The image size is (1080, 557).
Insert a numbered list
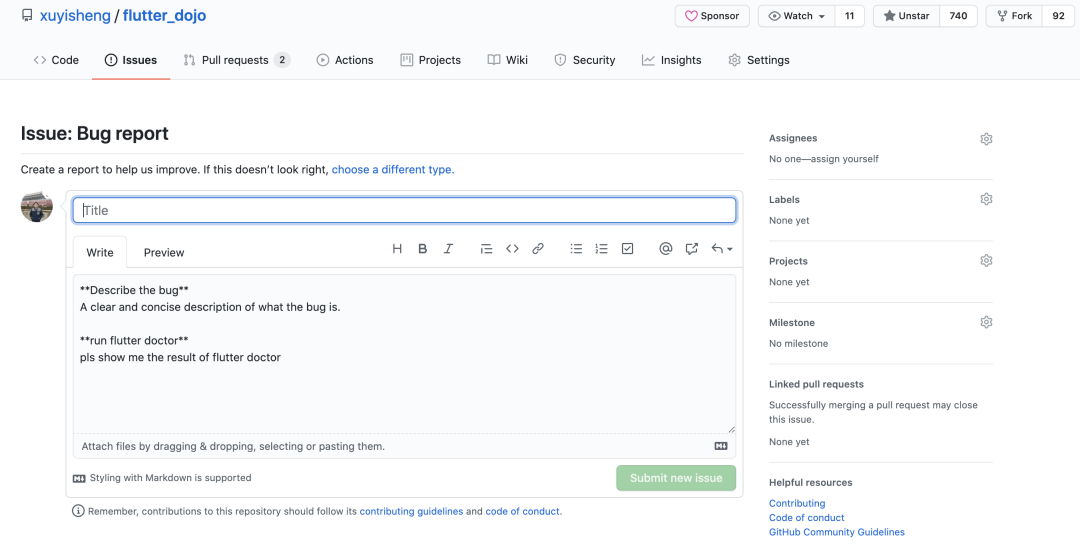(601, 249)
